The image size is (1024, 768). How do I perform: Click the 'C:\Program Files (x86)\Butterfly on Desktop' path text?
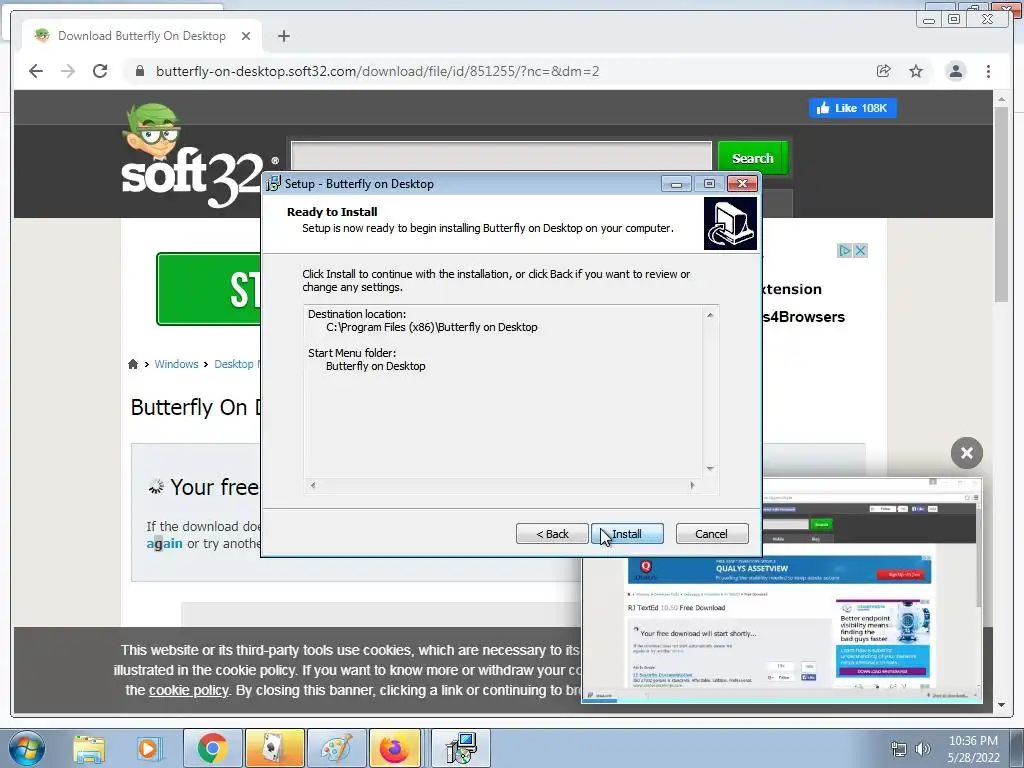click(432, 327)
